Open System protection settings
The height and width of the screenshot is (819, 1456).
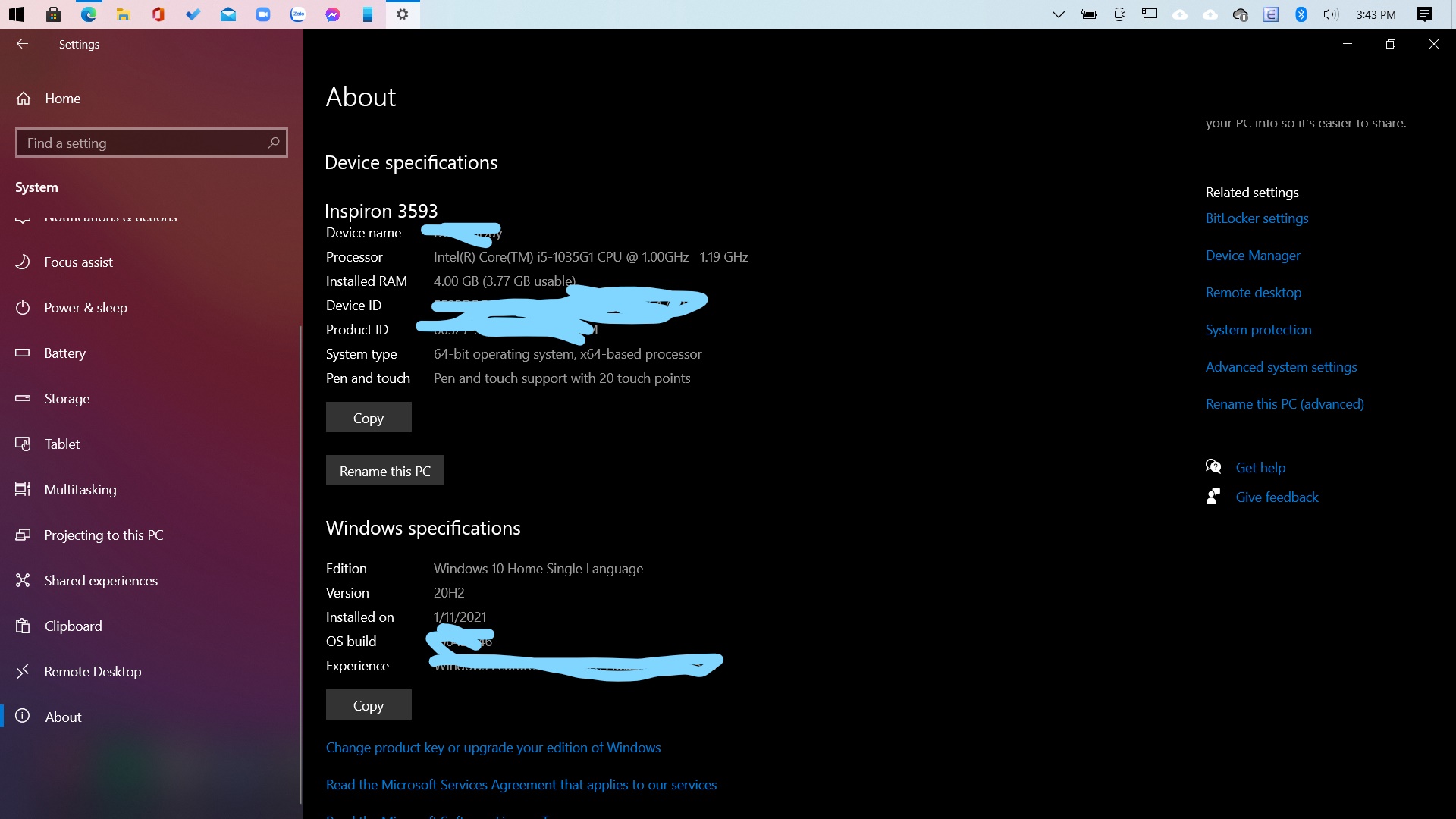click(1258, 329)
